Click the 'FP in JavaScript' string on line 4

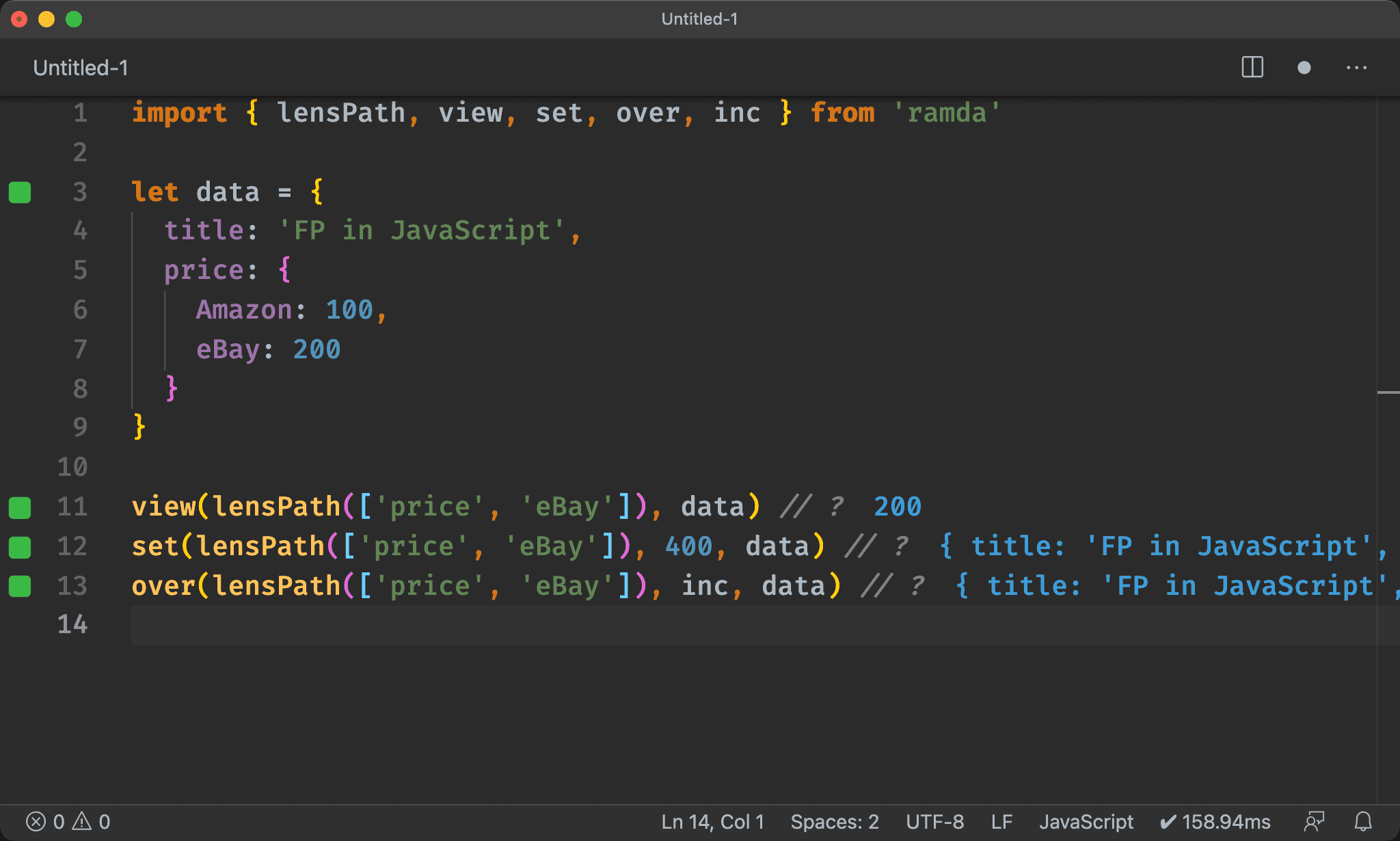tap(422, 230)
